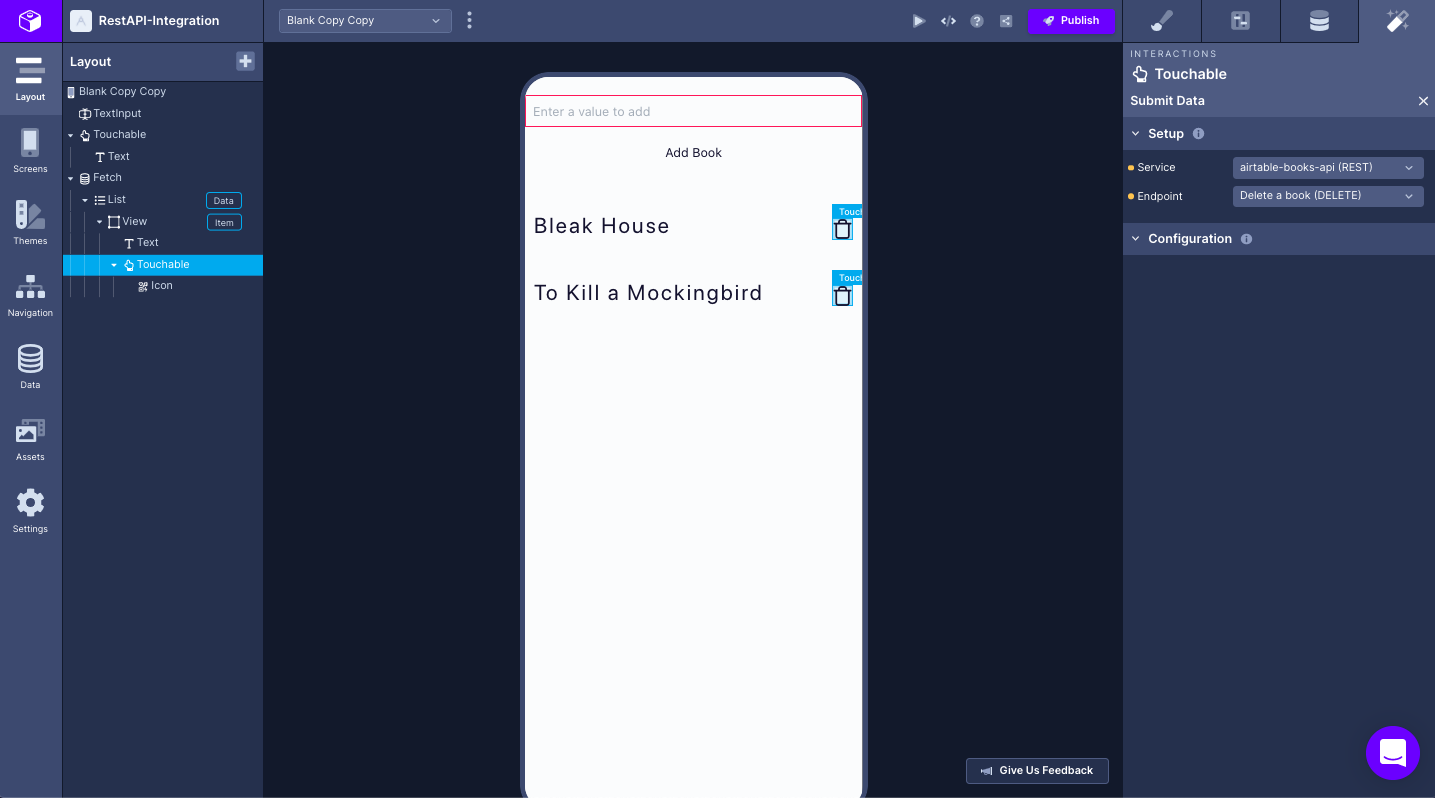Open the Layout sidebar panel
Image resolution: width=1435 pixels, height=798 pixels.
(x=30, y=79)
